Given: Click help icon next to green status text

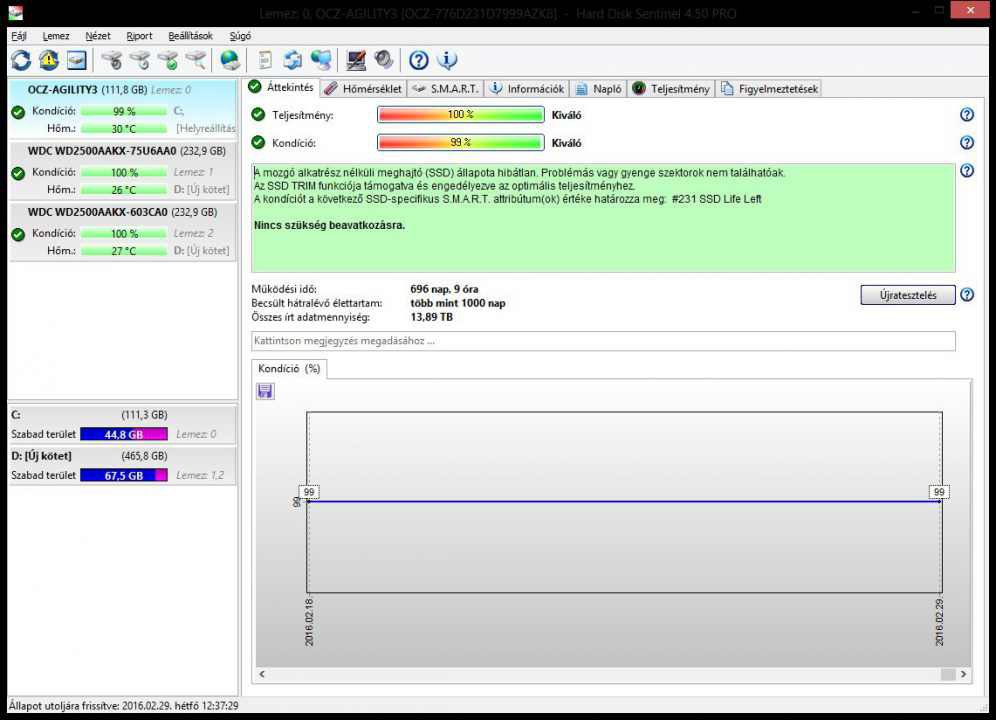Looking at the screenshot, I should 967,170.
